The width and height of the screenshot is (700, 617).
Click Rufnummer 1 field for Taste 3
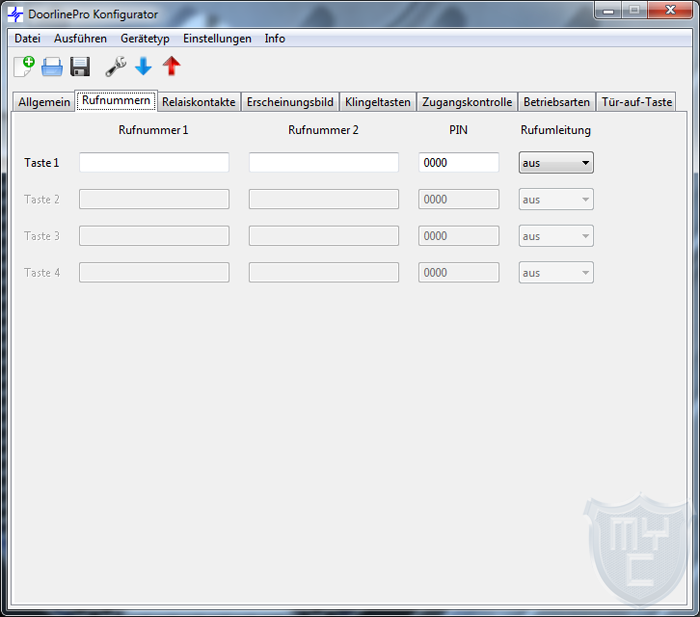(x=154, y=236)
